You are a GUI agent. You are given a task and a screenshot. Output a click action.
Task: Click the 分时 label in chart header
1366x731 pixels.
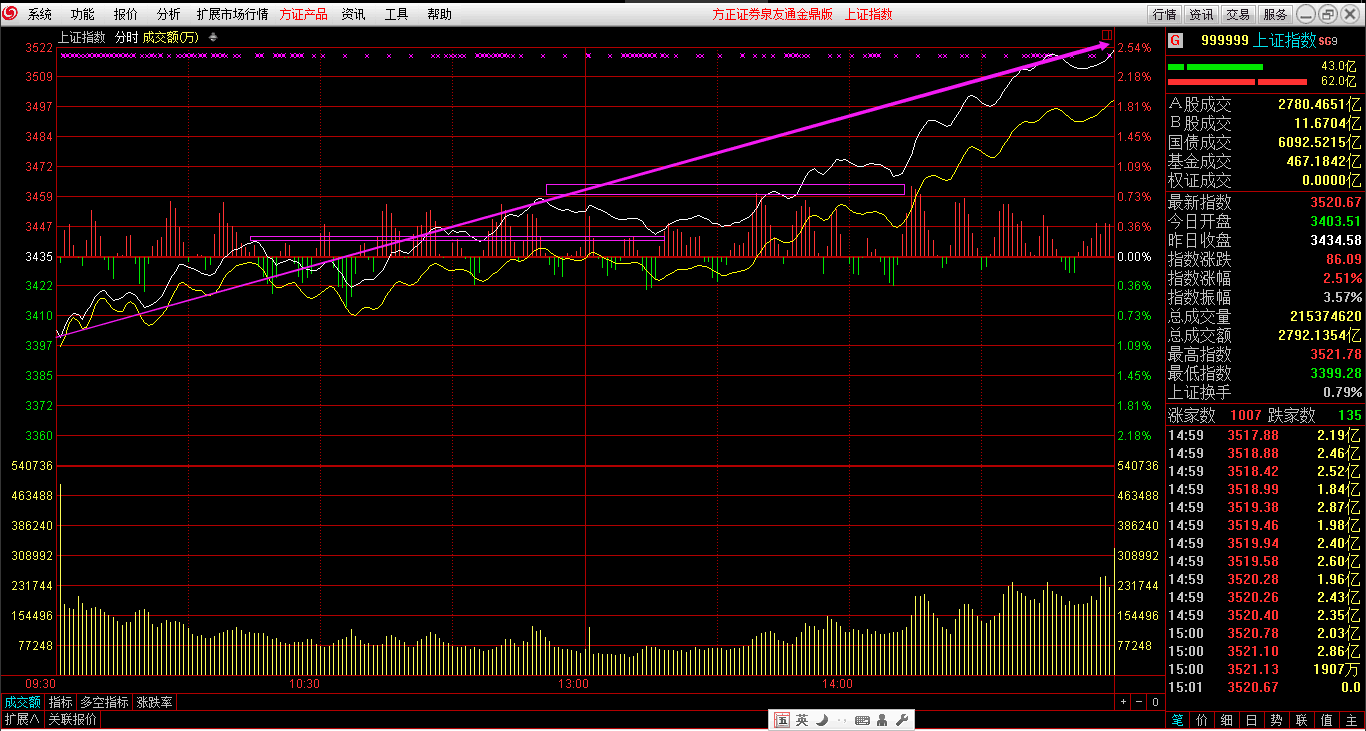[126, 37]
